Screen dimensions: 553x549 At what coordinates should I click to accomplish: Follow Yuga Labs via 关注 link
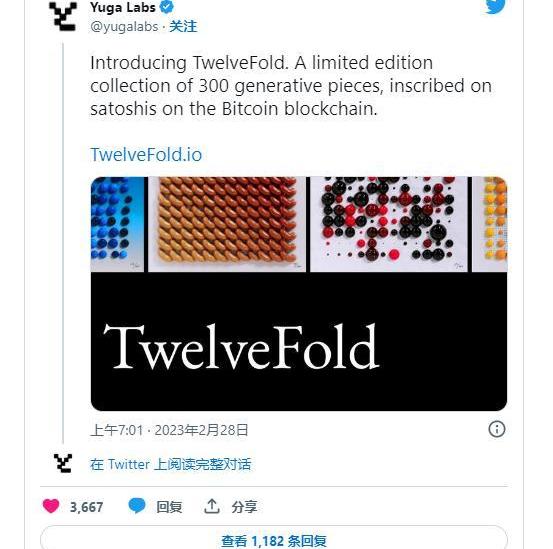(x=183, y=26)
